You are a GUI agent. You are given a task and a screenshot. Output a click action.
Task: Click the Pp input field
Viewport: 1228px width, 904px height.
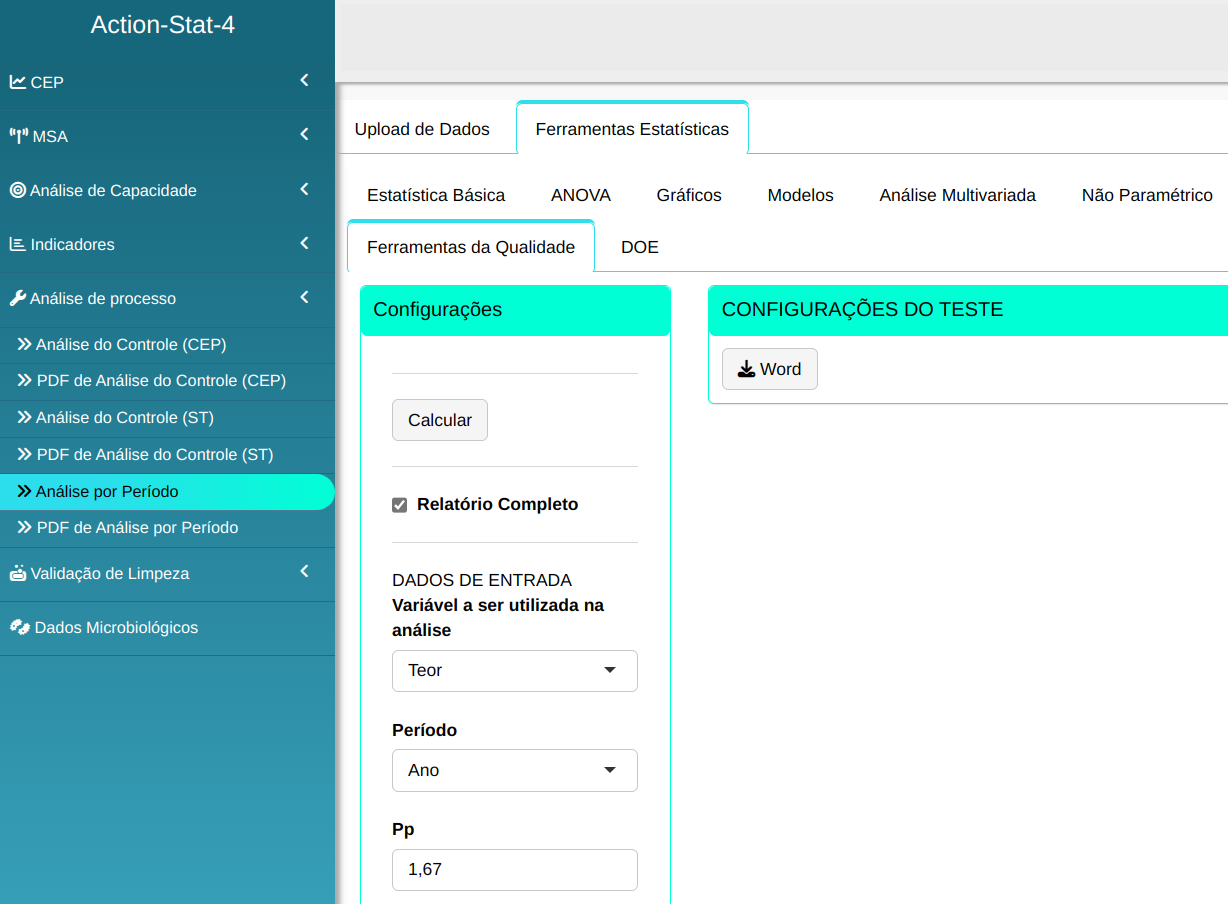514,869
